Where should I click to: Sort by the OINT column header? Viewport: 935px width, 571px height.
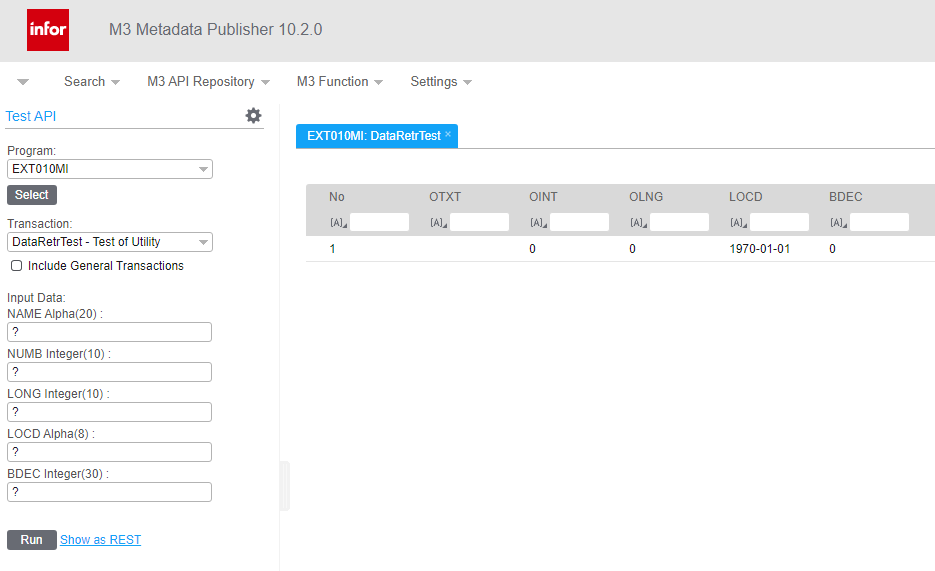tap(543, 197)
